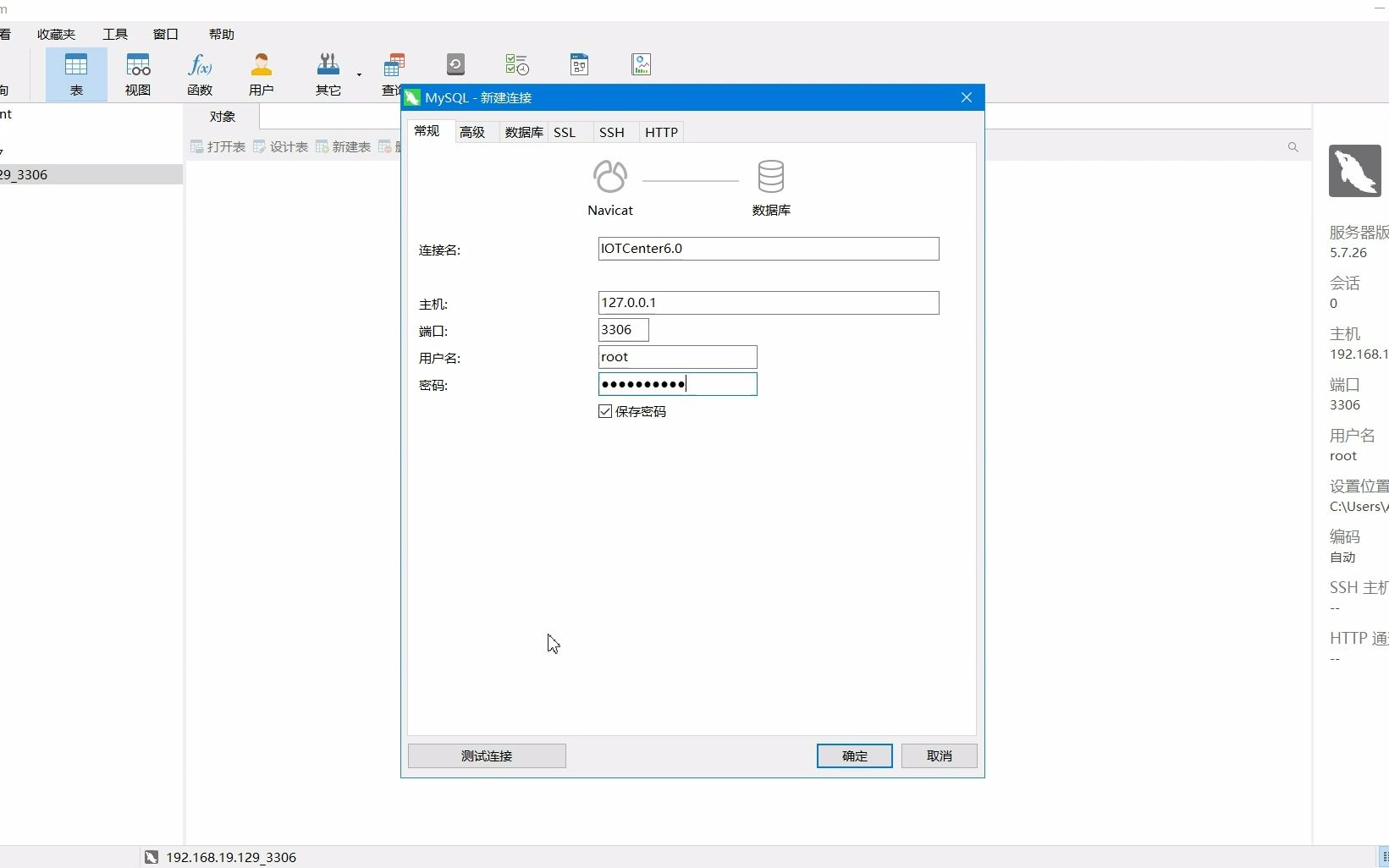Click the 用户名 username input field
Screen dimensions: 1389x868
click(678, 357)
